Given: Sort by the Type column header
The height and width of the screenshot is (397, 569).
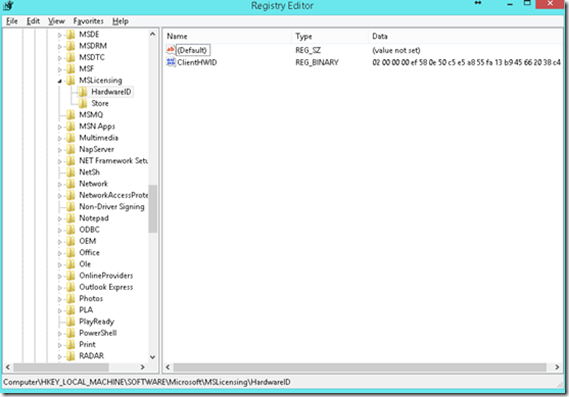Looking at the screenshot, I should [x=329, y=36].
